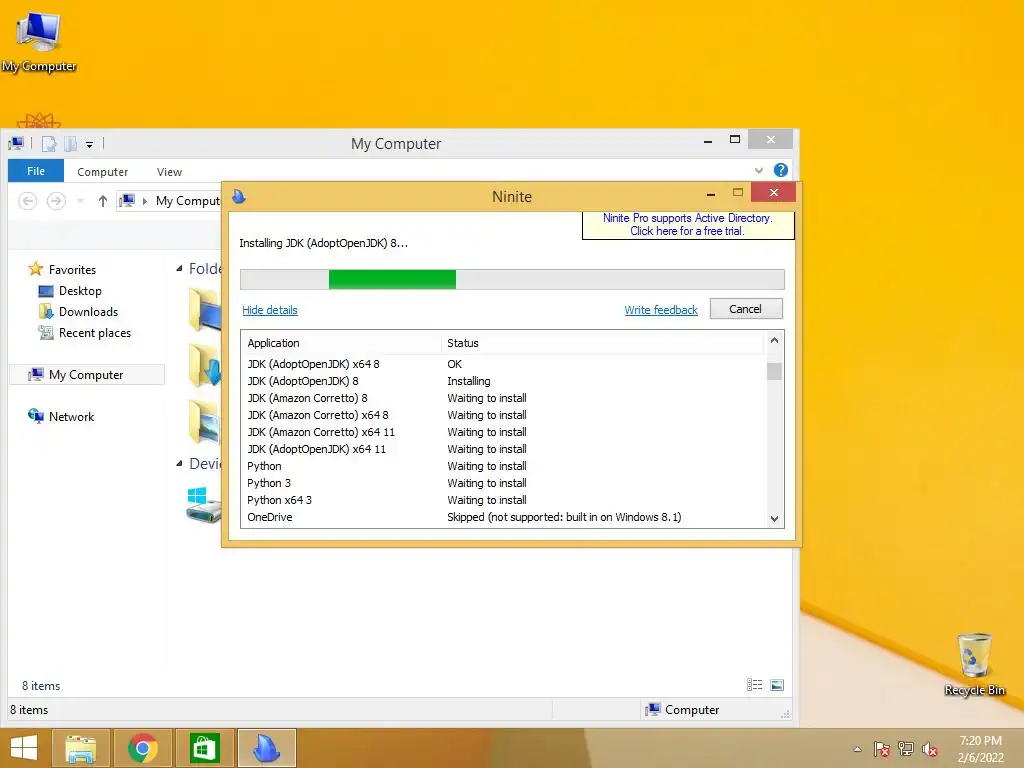Launch Google Chrome from the taskbar
Screen dimensions: 1024x768
pos(142,748)
